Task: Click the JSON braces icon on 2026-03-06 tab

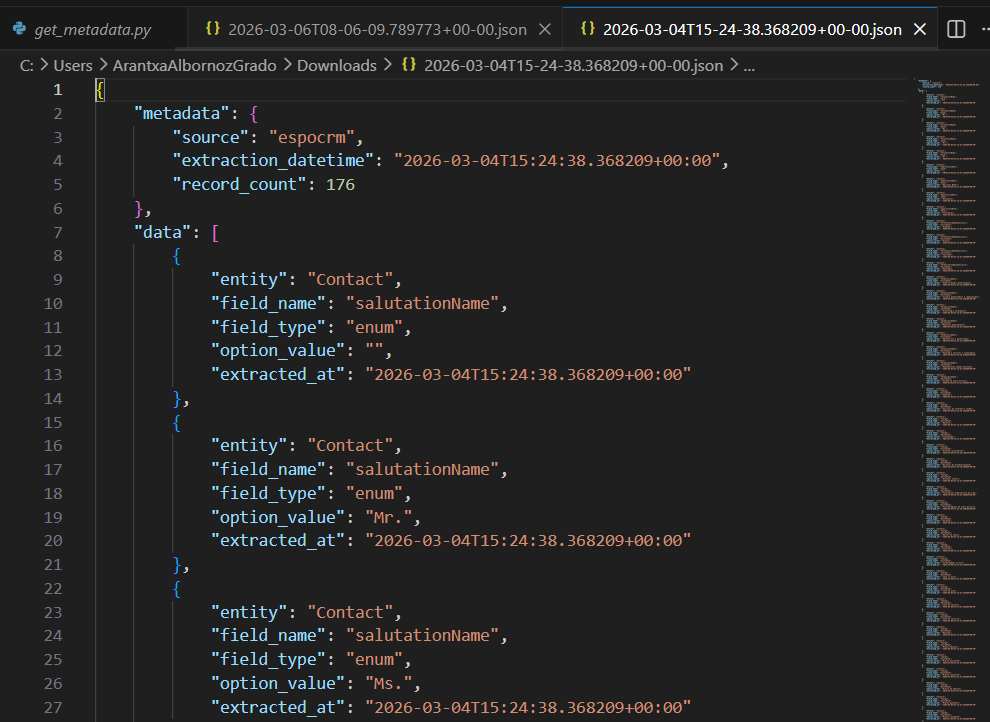Action: (x=212, y=29)
